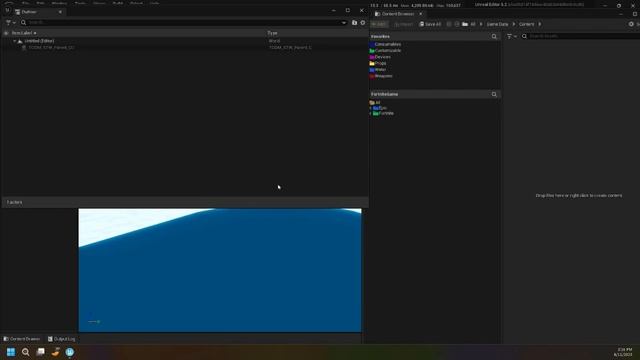Open the Consumables favorite folder
The height and width of the screenshot is (360, 640).
[x=387, y=44]
